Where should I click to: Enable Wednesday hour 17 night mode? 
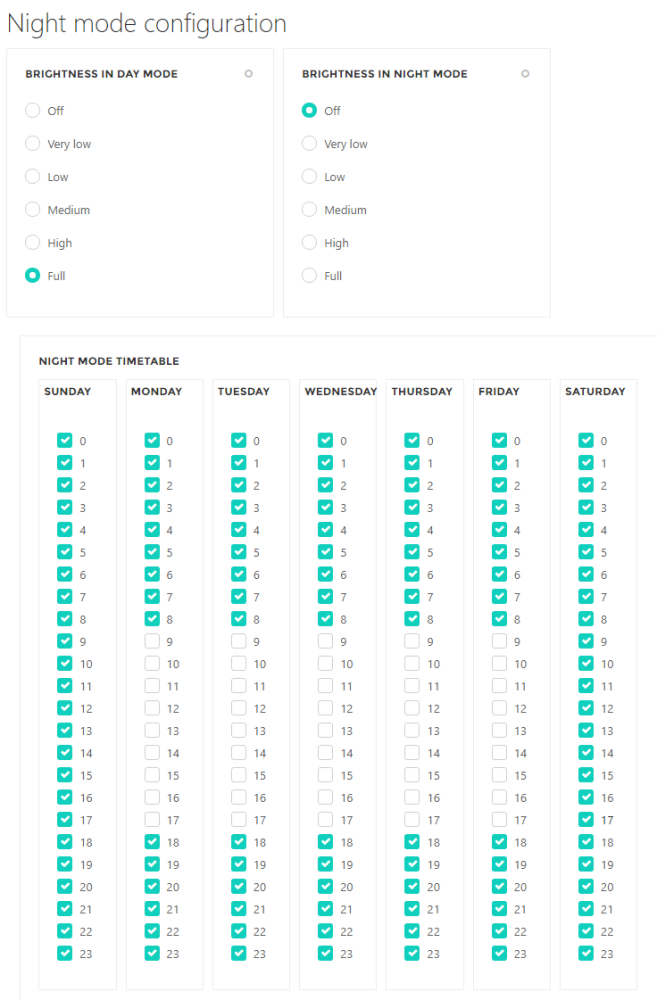pos(325,820)
